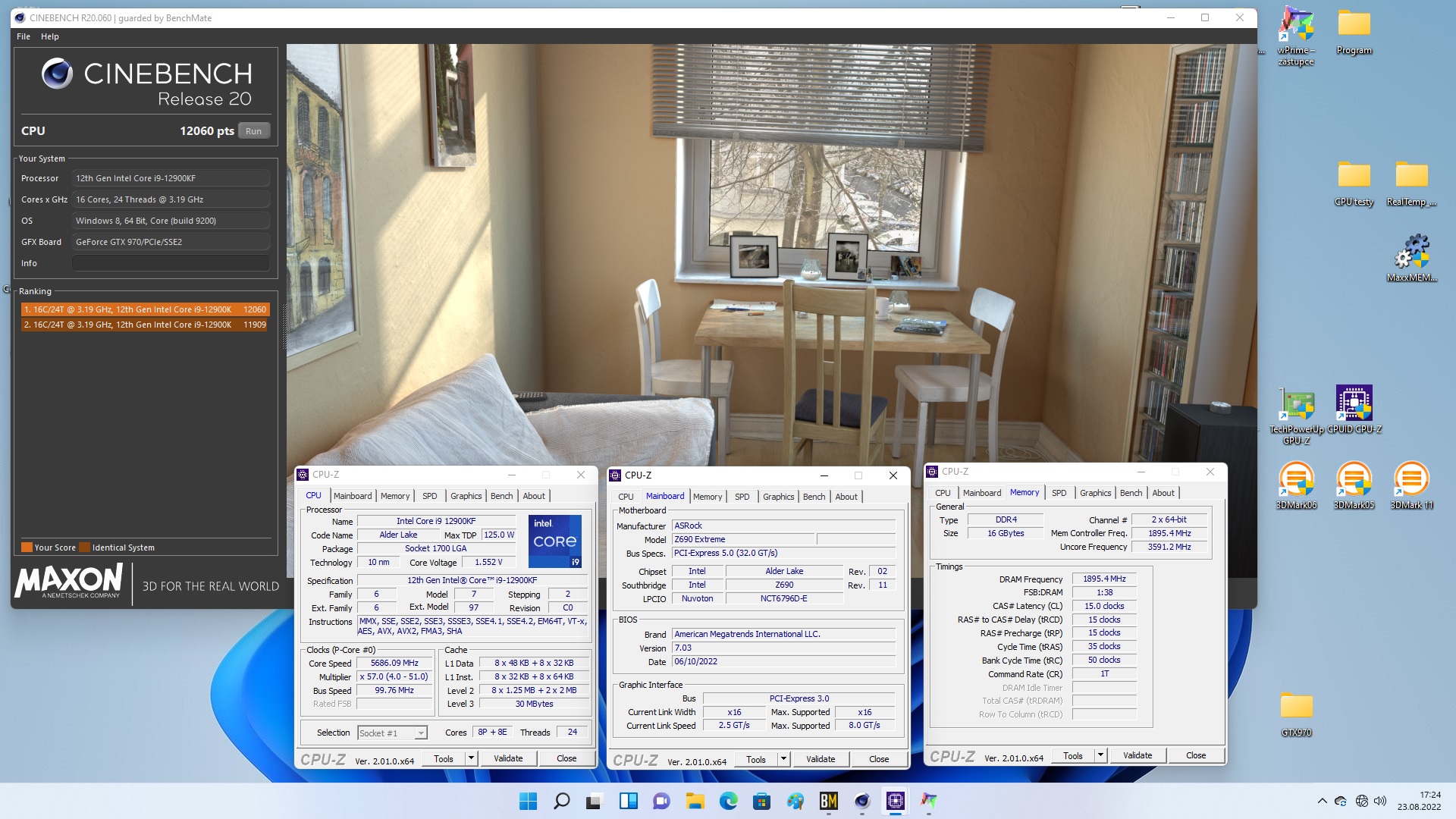Open Microsoft Store from taskbar
Image resolution: width=1456 pixels, height=819 pixels.
pyautogui.click(x=761, y=801)
